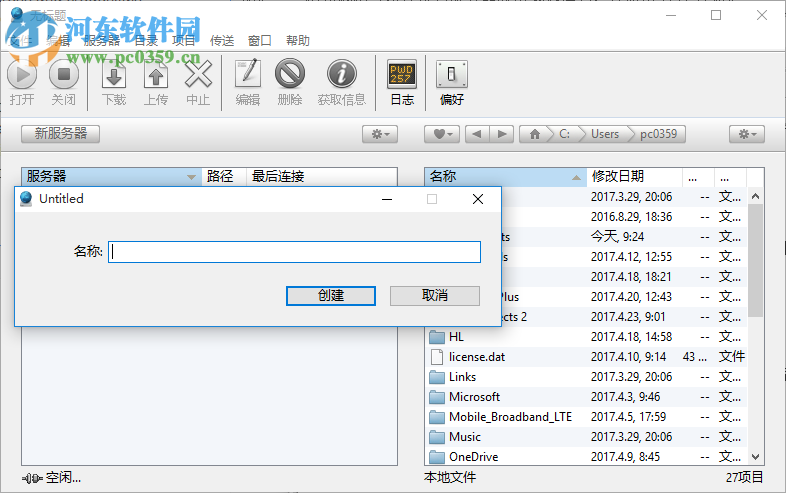Click the Open (打开) toolbar icon
The height and width of the screenshot is (493, 786).
[x=22, y=75]
